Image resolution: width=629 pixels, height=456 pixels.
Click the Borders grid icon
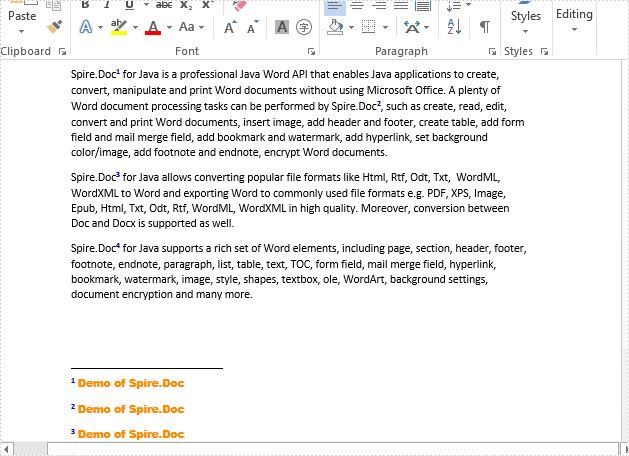click(x=368, y=27)
